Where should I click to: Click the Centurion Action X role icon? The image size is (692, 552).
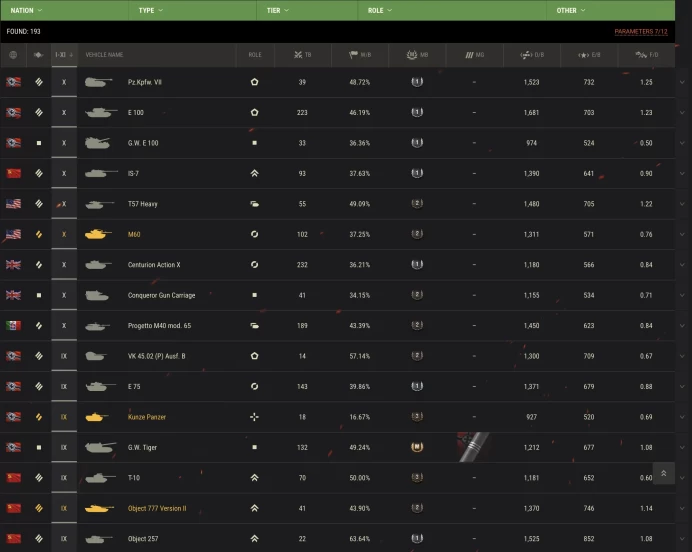pyautogui.click(x=255, y=265)
